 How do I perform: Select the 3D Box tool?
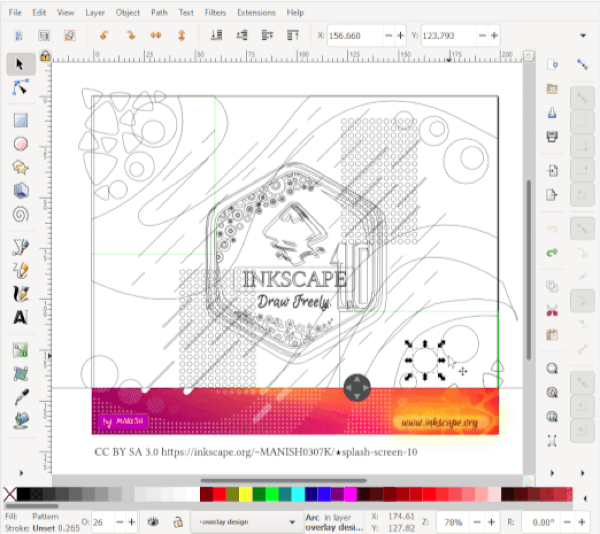coord(20,190)
